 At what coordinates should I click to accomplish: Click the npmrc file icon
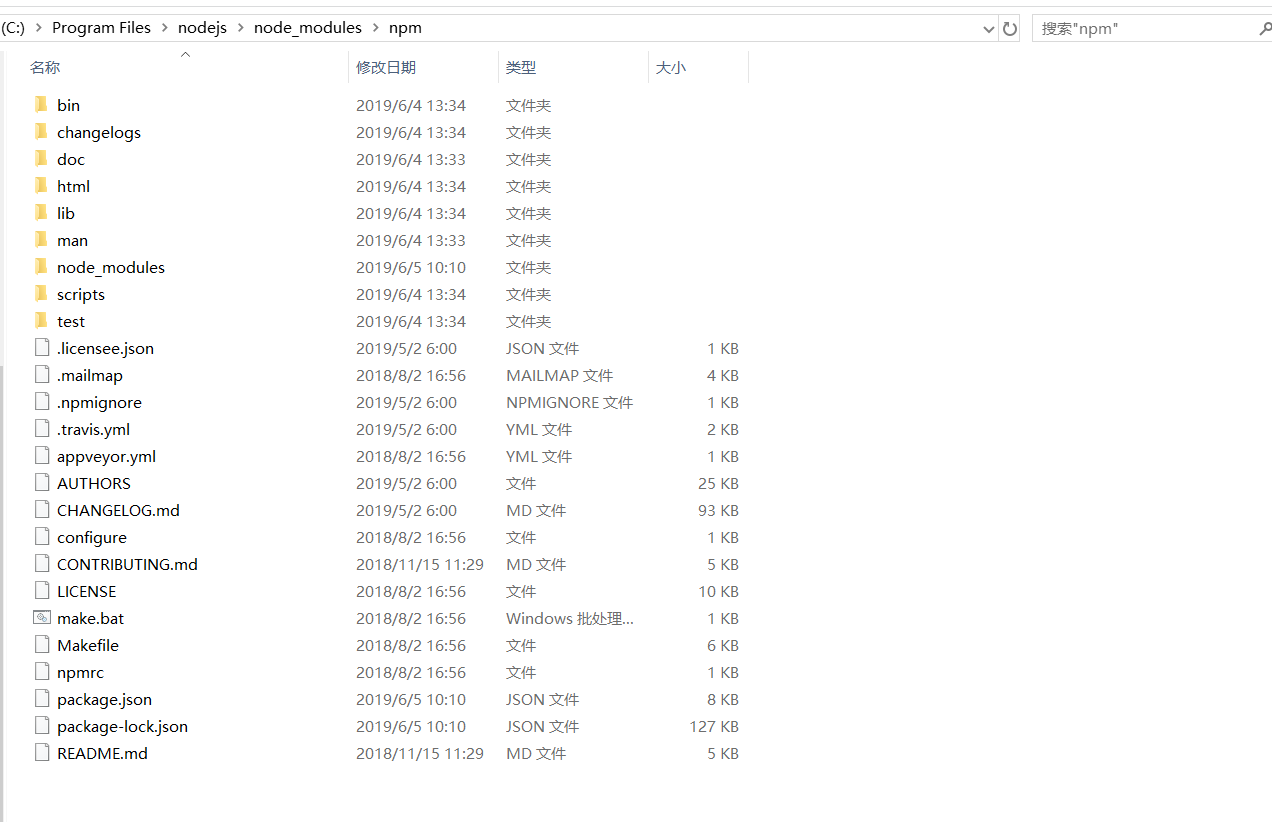pyautogui.click(x=41, y=672)
